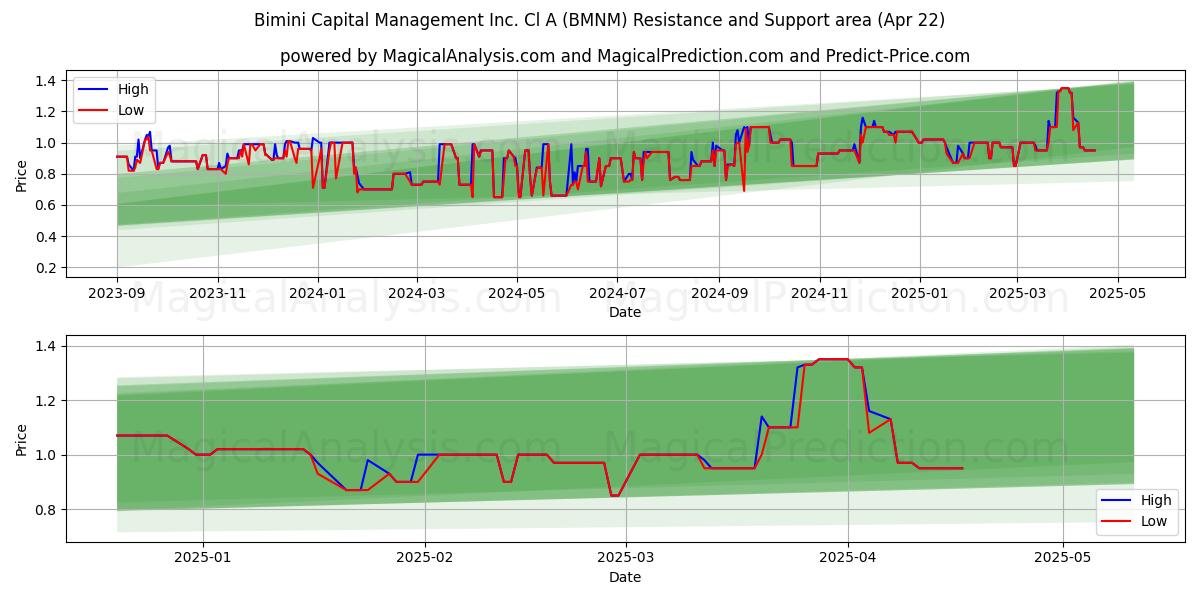The height and width of the screenshot is (600, 1200).
Task: Click the 'Date' x-axis label under the bottom chart
Action: (625, 577)
